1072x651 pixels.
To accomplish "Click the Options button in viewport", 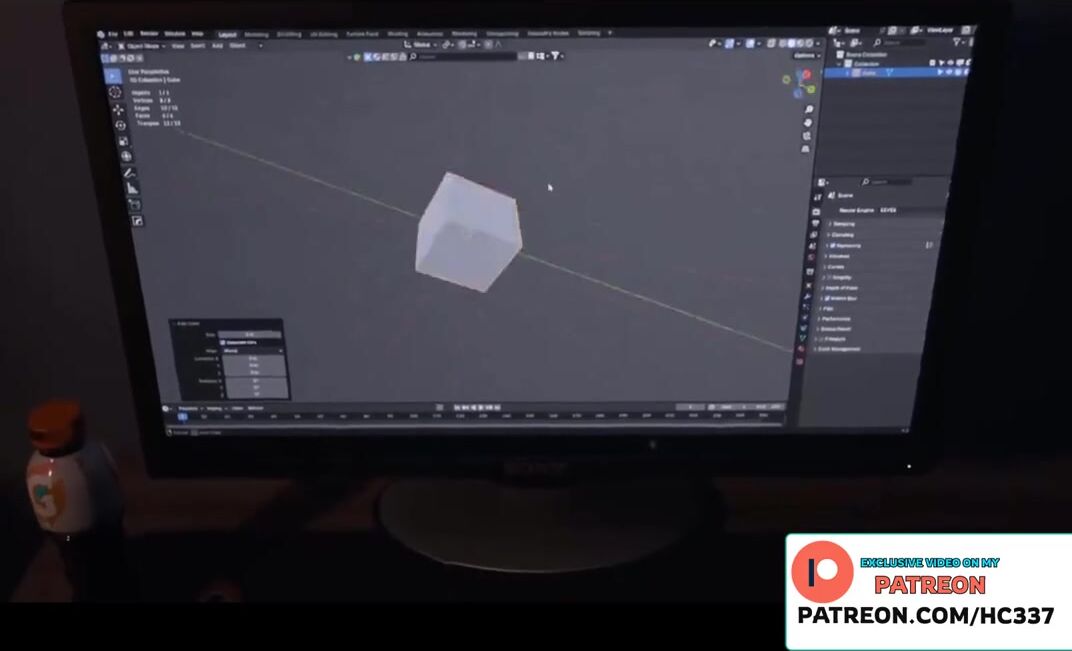I will [805, 55].
